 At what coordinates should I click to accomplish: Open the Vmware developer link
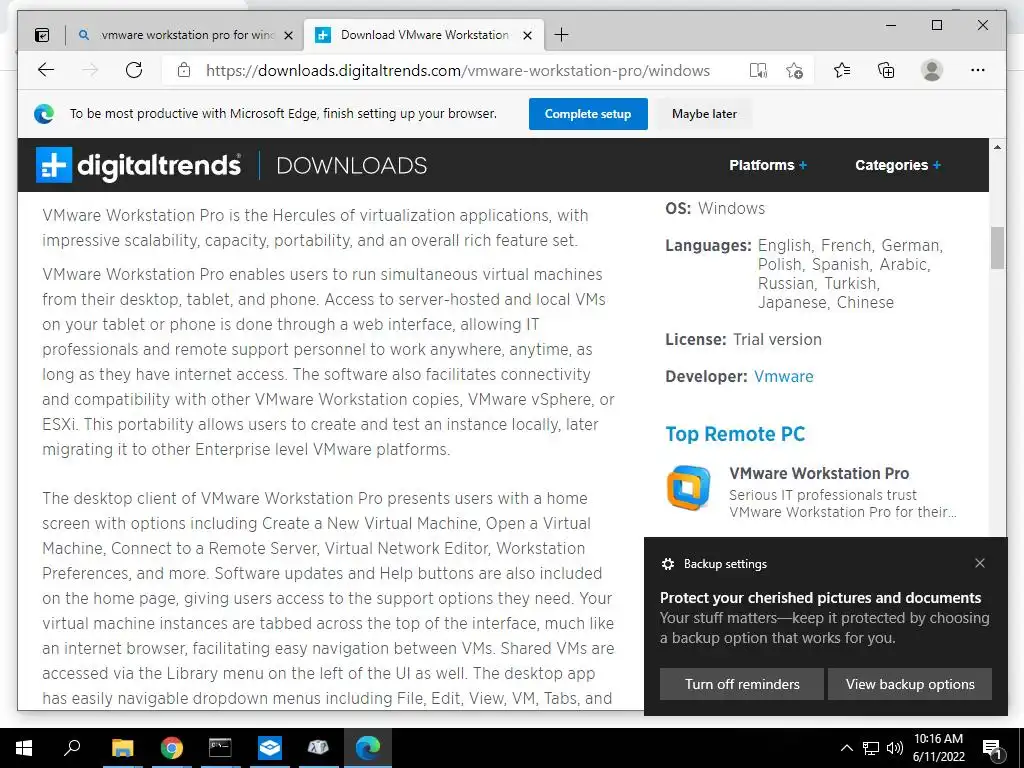[784, 376]
